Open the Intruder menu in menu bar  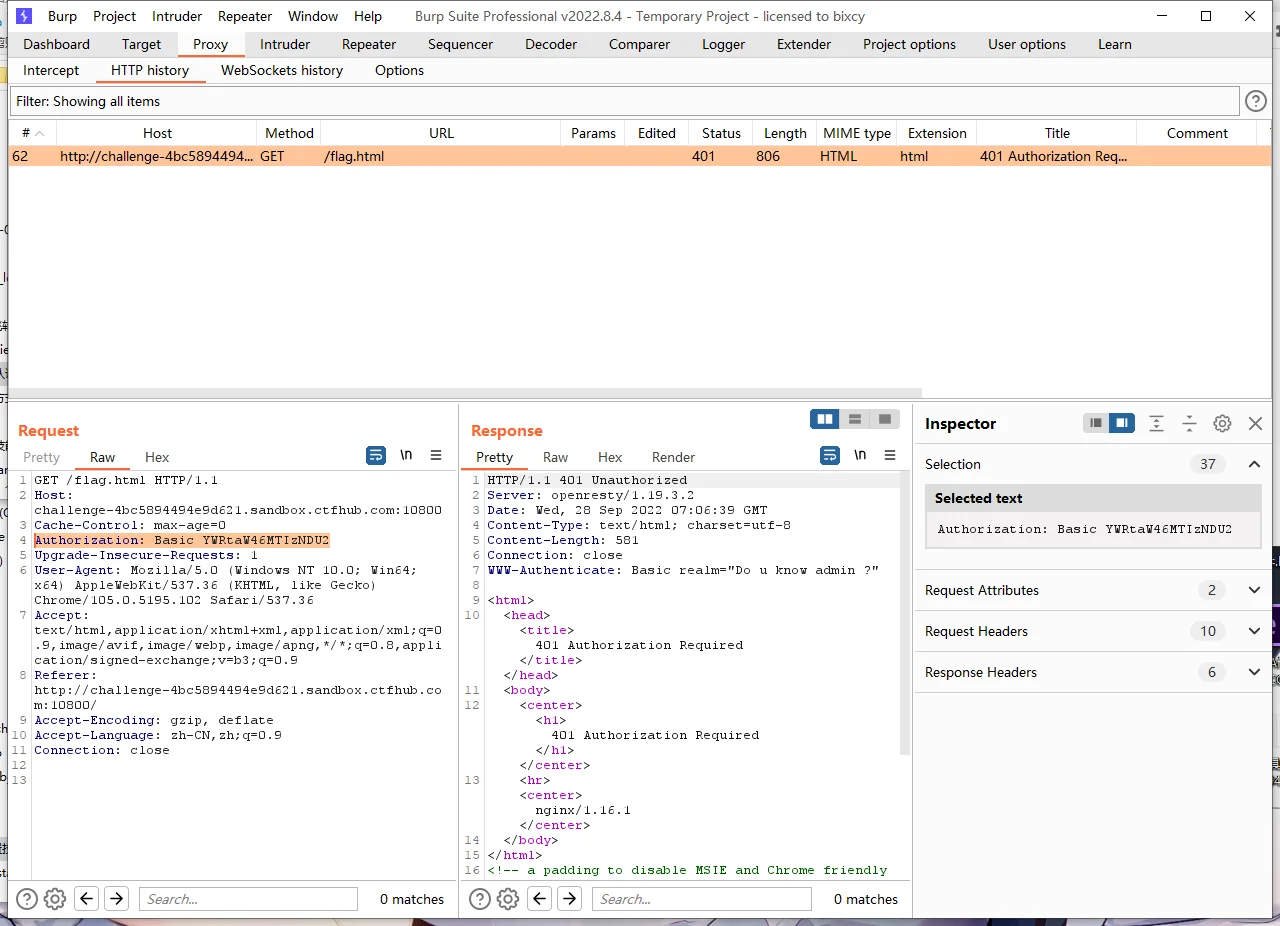[x=177, y=16]
